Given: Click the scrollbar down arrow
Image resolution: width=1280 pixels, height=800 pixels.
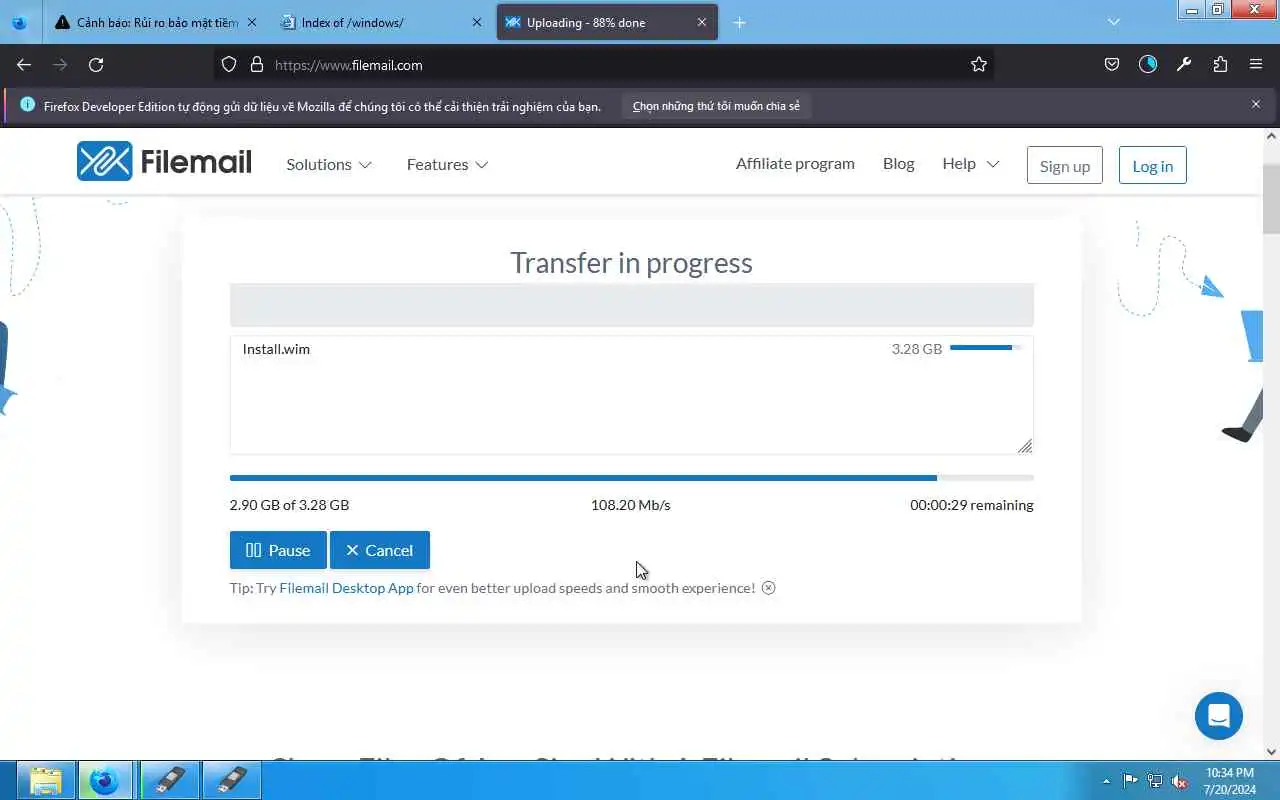Looking at the screenshot, I should click(1272, 752).
